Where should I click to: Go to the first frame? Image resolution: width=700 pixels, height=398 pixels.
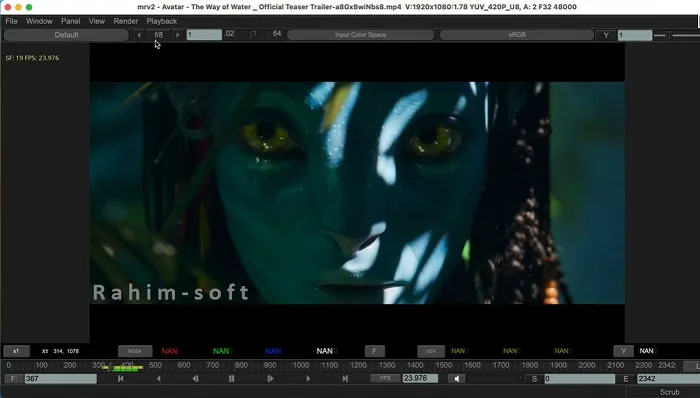pos(121,378)
